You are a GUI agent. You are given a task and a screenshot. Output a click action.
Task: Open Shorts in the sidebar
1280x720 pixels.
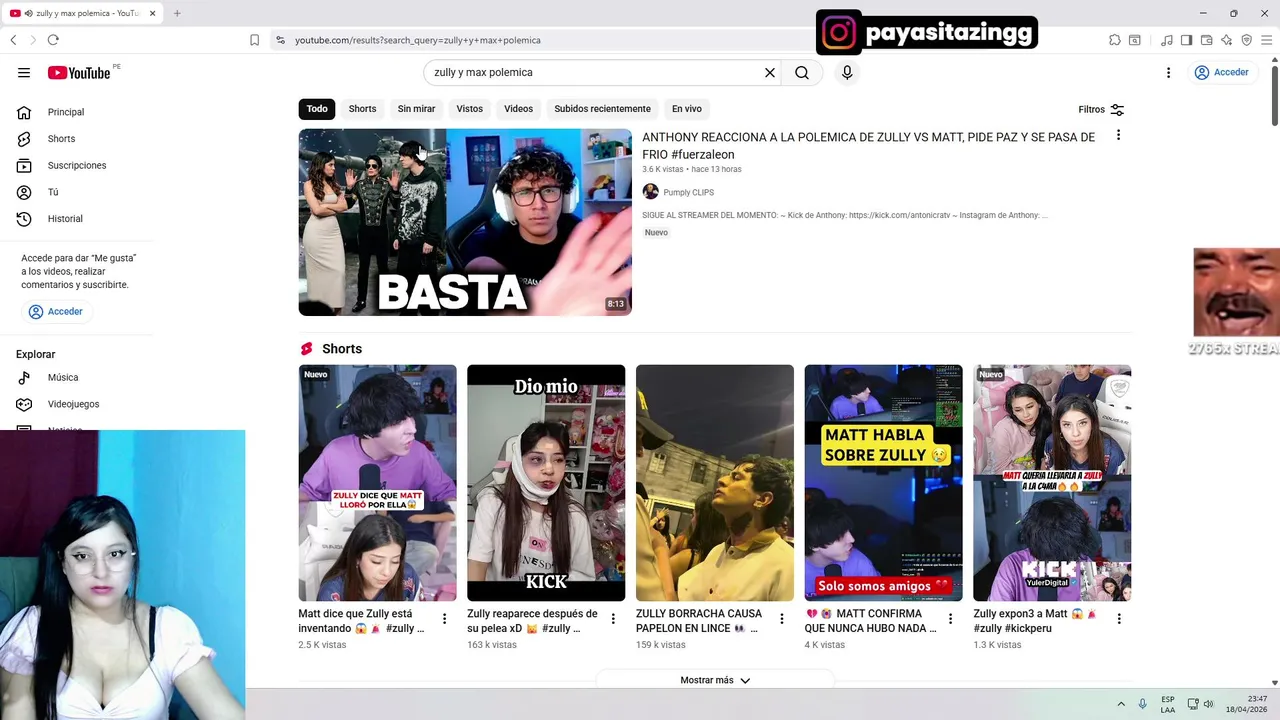[61, 139]
